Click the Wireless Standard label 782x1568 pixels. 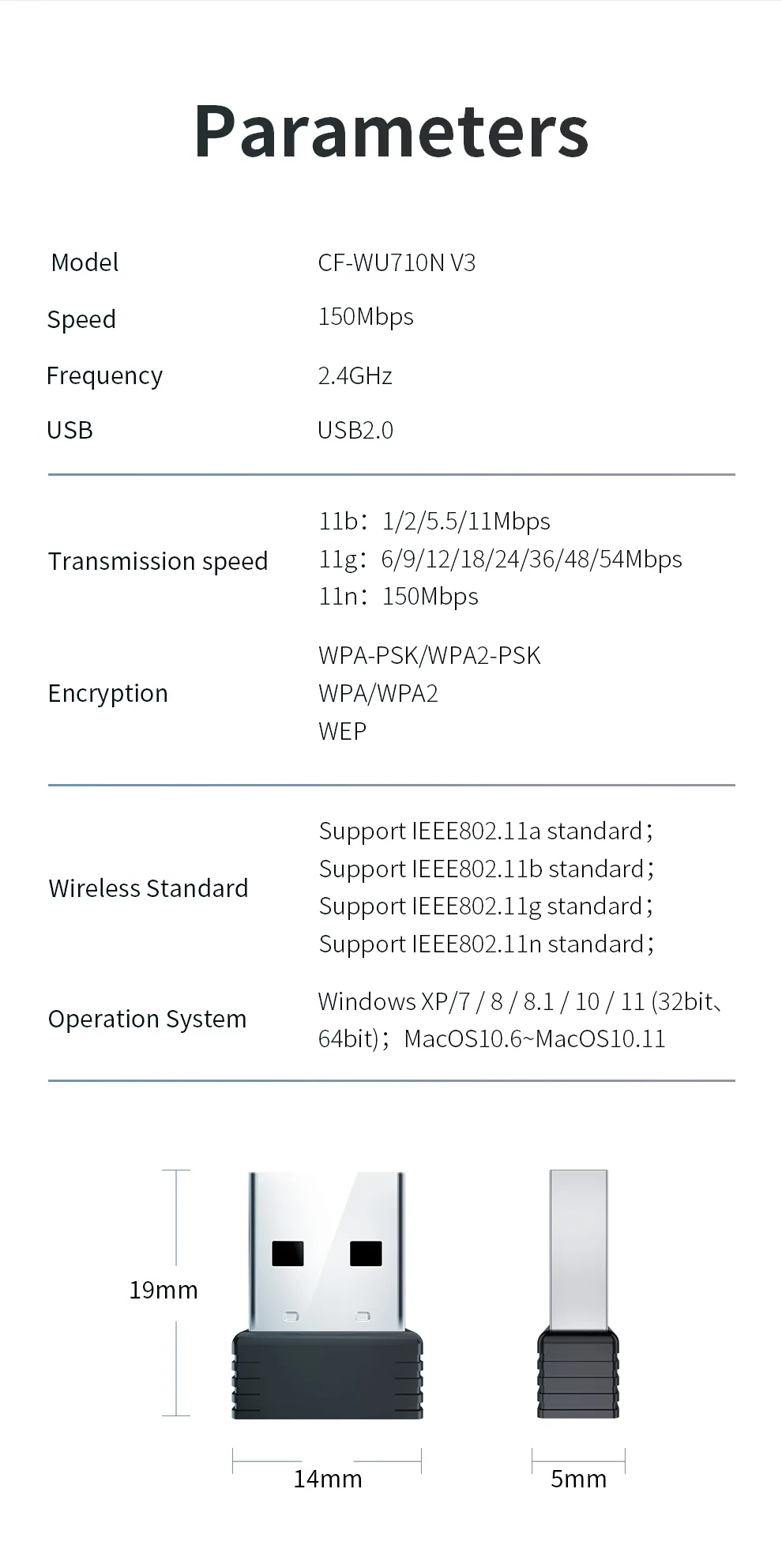pos(149,888)
